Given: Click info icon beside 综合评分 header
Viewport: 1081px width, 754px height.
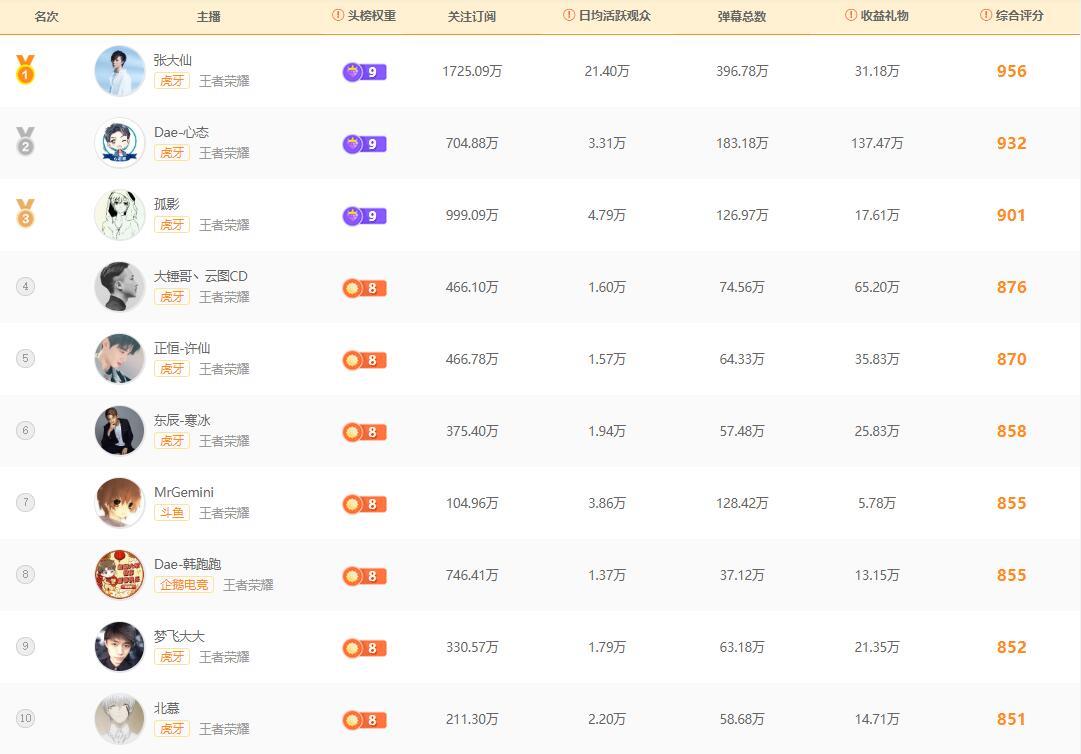Looking at the screenshot, I should 987,16.
